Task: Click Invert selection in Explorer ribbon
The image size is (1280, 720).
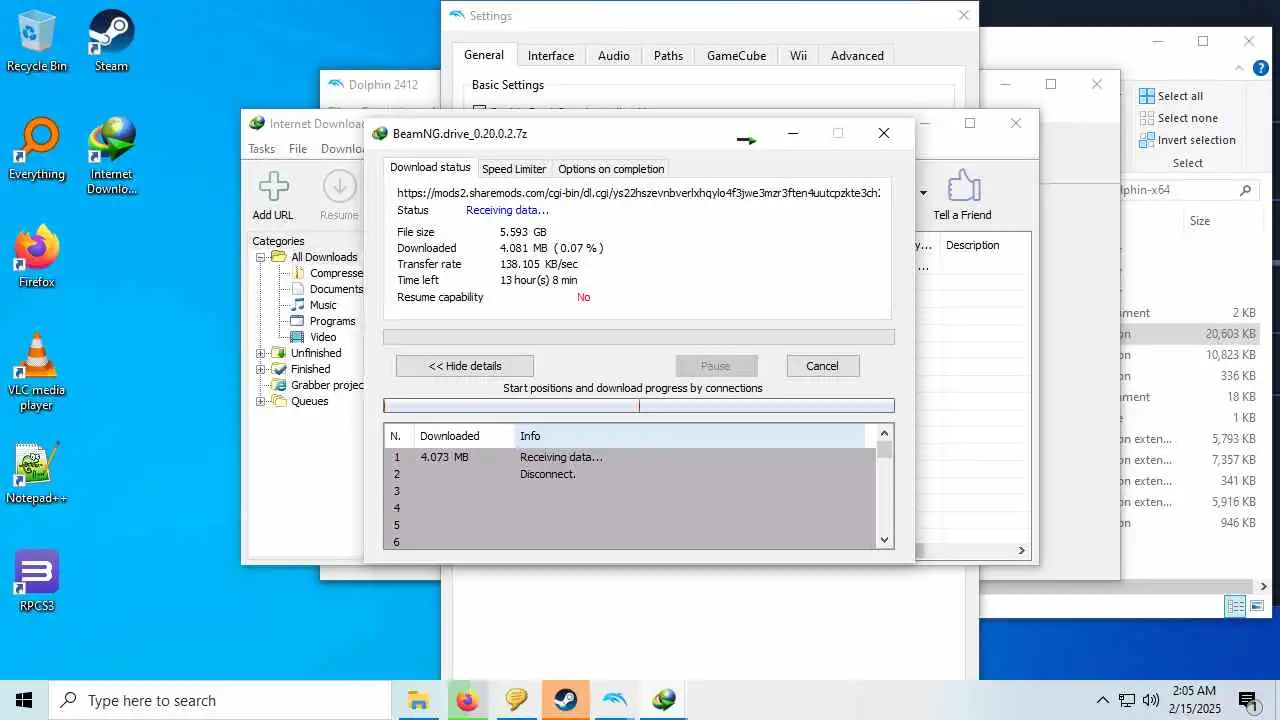Action: 1187,140
